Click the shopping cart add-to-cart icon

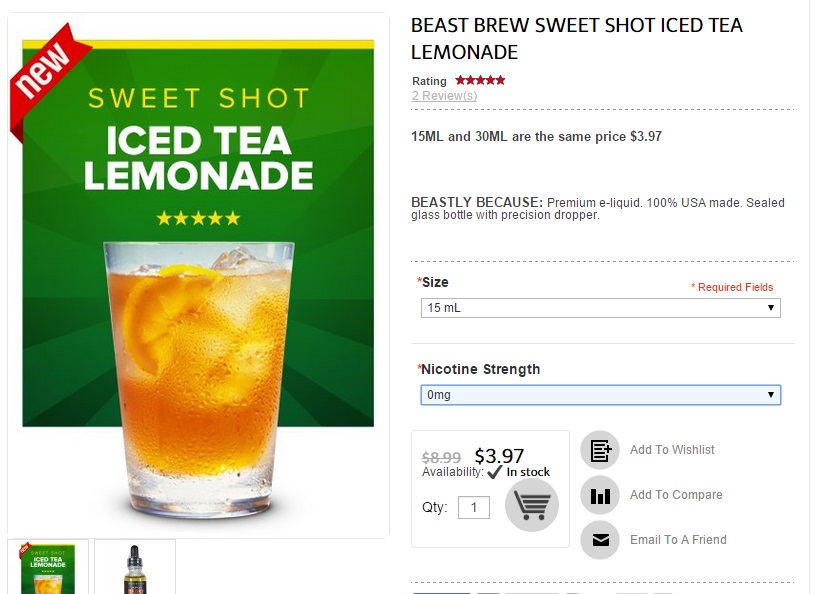point(531,505)
